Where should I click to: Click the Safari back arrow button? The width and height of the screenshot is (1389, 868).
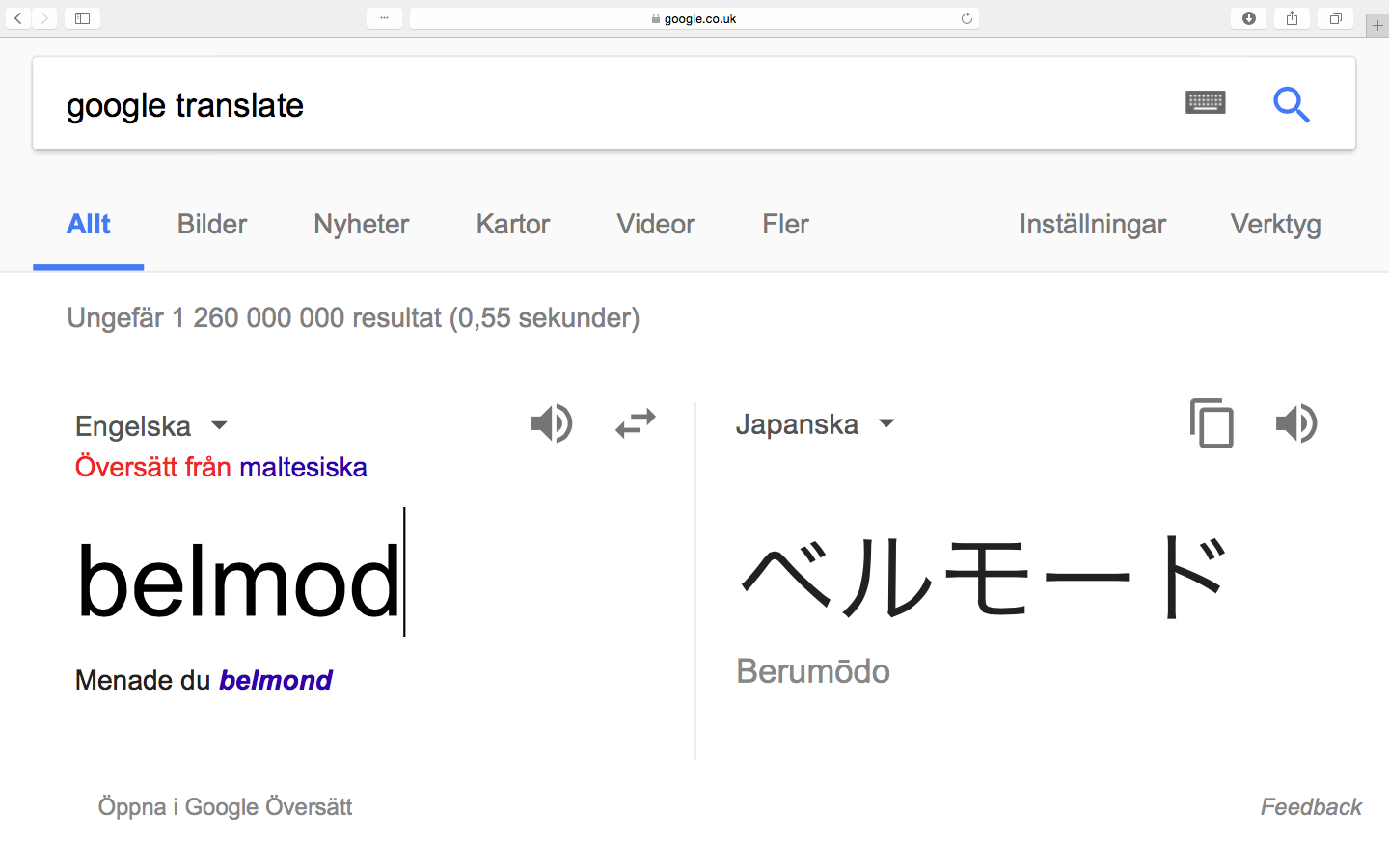[x=18, y=18]
